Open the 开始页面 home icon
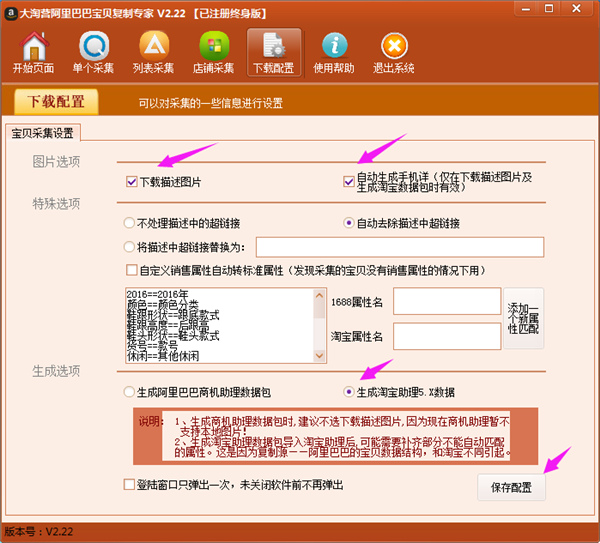This screenshot has width=600, height=543. click(34, 52)
